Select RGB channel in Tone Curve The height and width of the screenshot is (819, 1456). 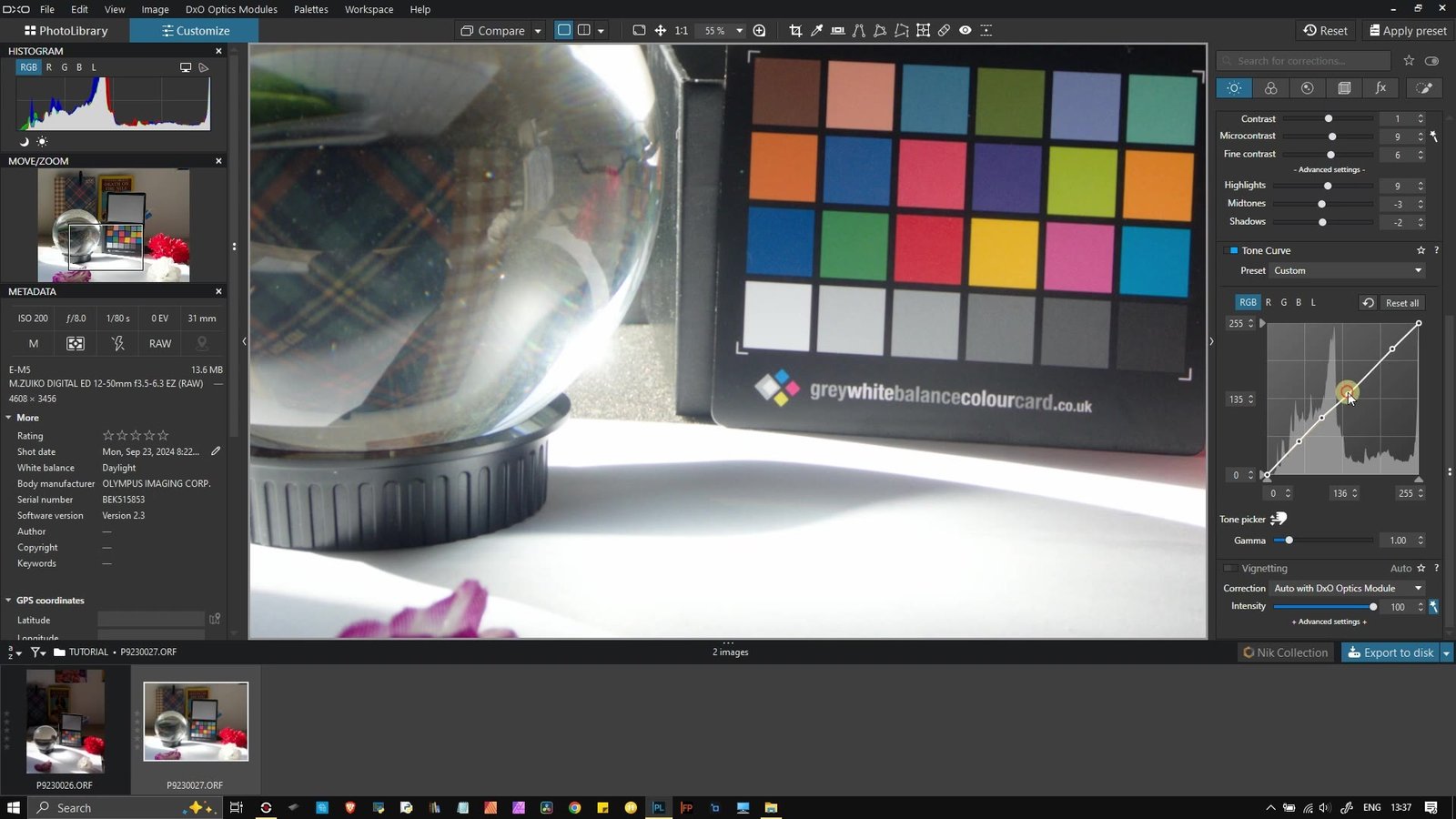click(1248, 302)
